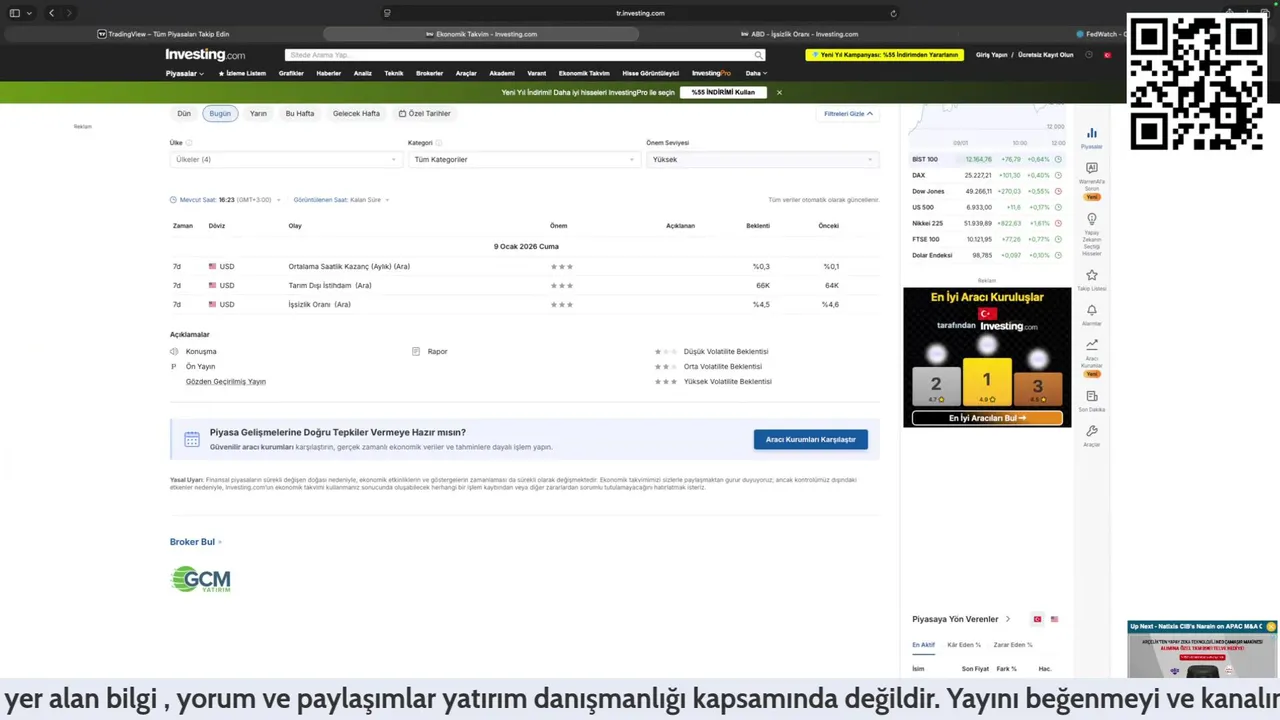Image resolution: width=1280 pixels, height=720 pixels.
Task: Select the Kâr Eden % tab
Action: (x=964, y=645)
